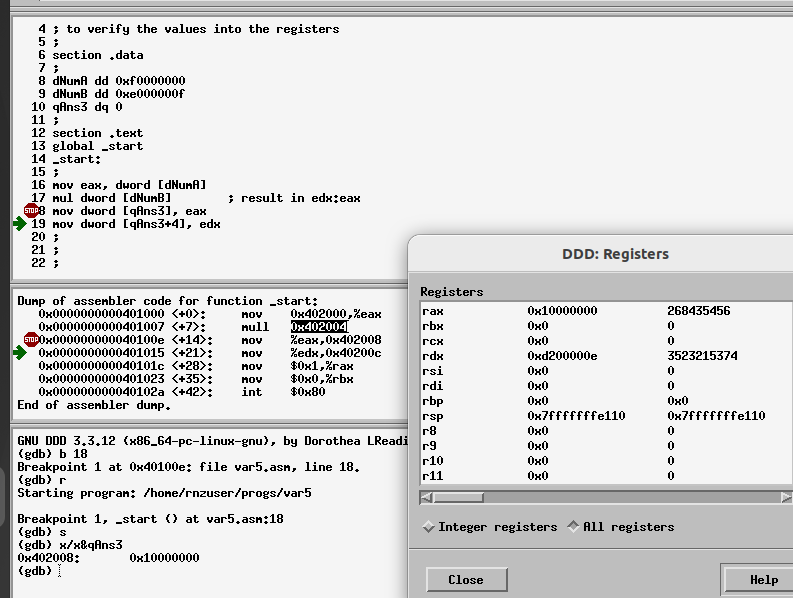Click the comment 'result in edx:eax'

(300, 198)
